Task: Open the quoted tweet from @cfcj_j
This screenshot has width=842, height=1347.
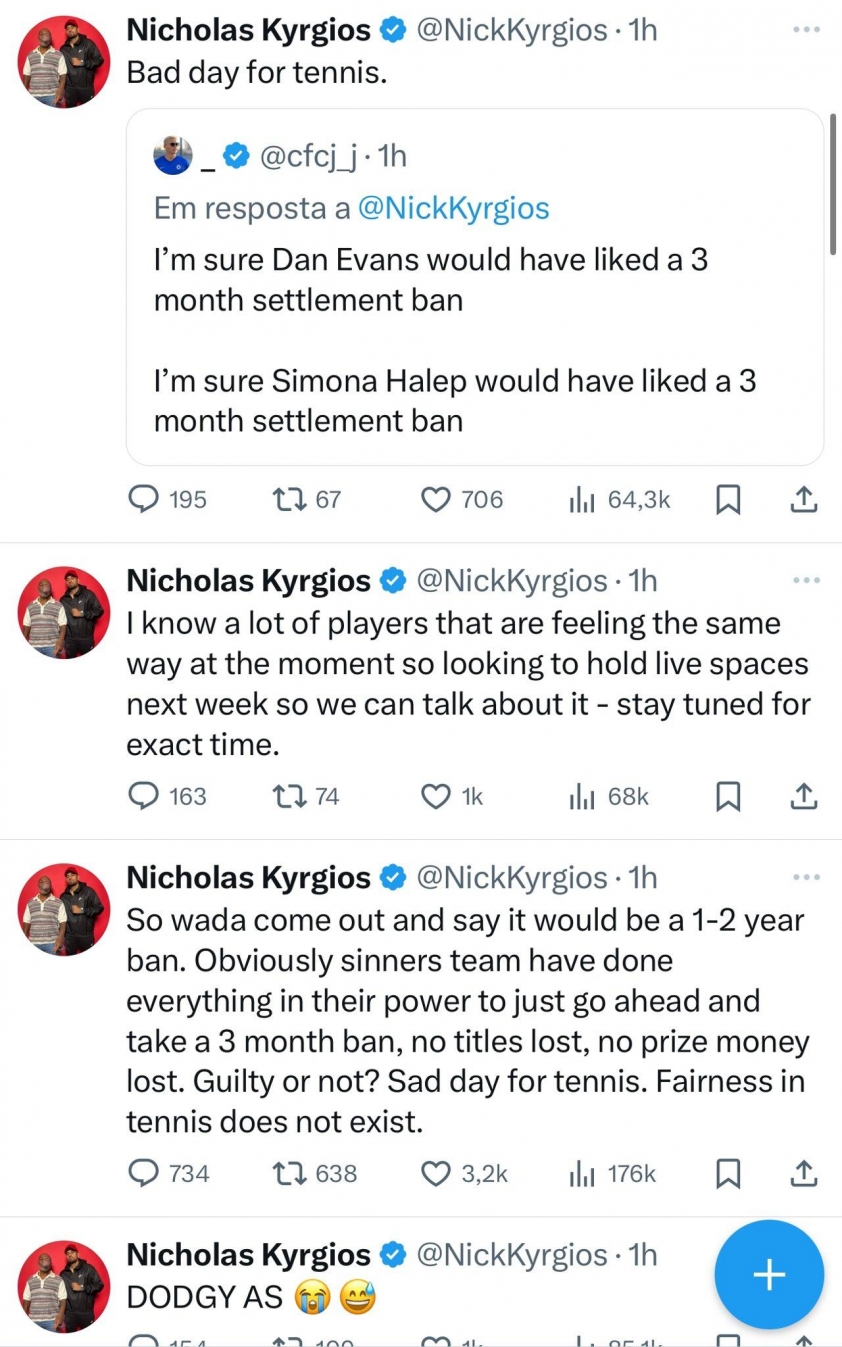Action: point(474,287)
